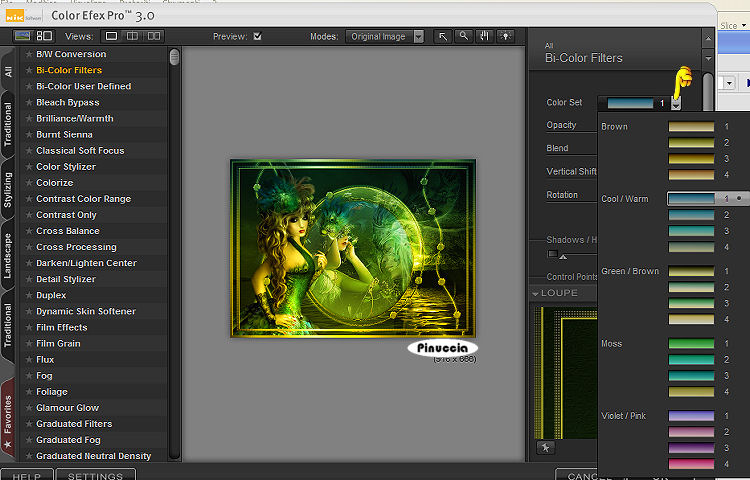Switch to single image view
Screen dimensions: 750x480
(x=112, y=36)
